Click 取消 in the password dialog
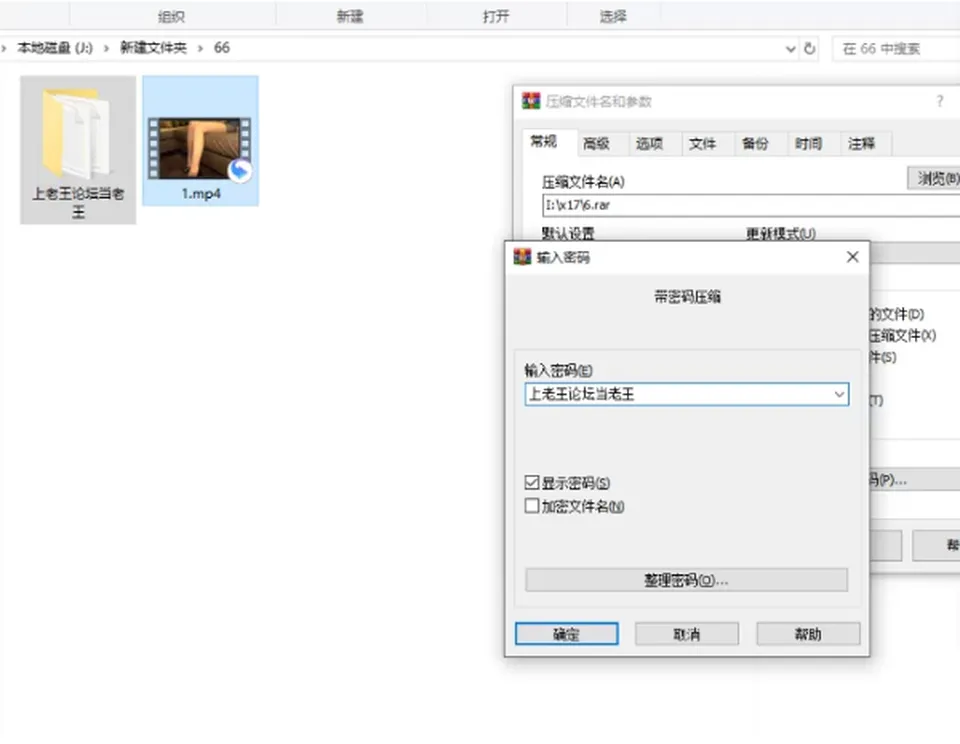Image resolution: width=960 pixels, height=744 pixels. point(686,634)
